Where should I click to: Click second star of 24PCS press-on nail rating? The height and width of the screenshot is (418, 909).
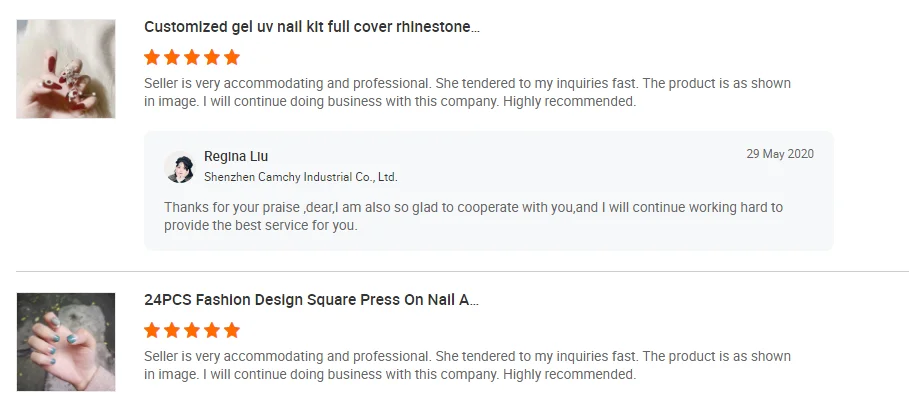click(x=172, y=330)
